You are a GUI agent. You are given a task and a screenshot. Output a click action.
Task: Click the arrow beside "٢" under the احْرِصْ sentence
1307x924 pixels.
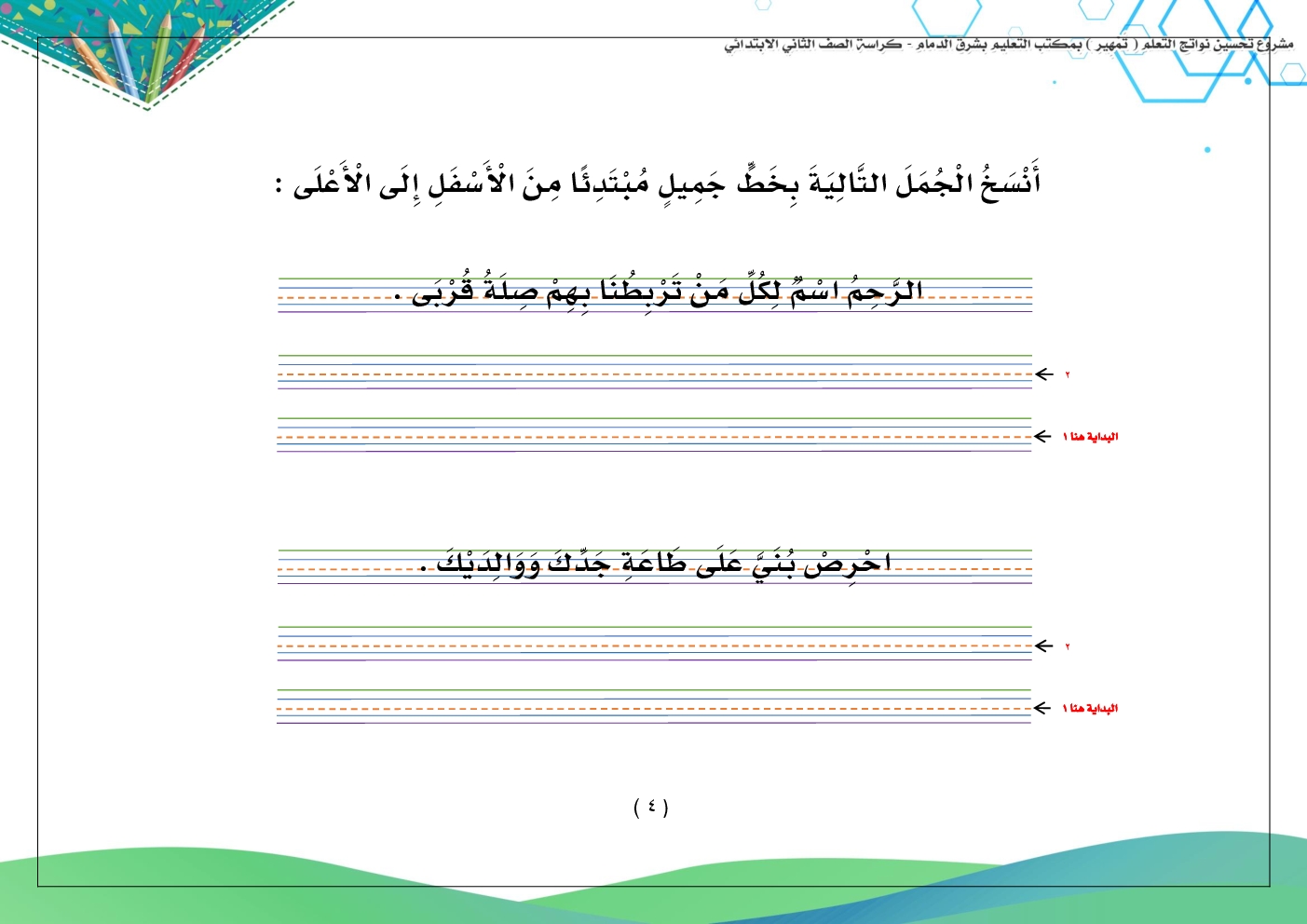click(x=1044, y=646)
